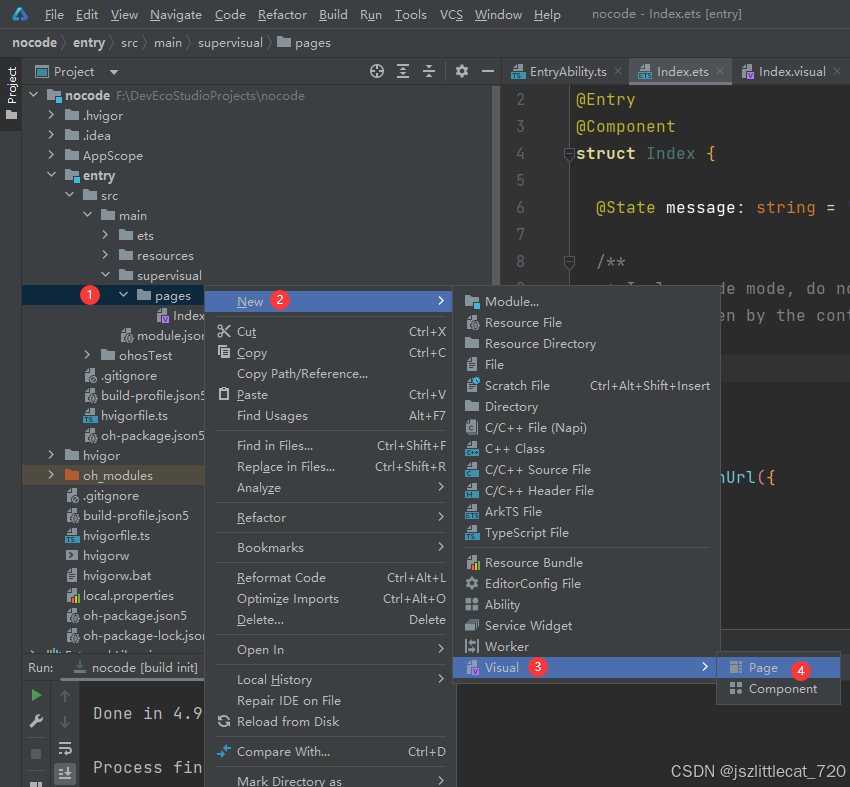Click the green Rerun icon in Run panel
The height and width of the screenshot is (787, 850).
click(x=36, y=695)
